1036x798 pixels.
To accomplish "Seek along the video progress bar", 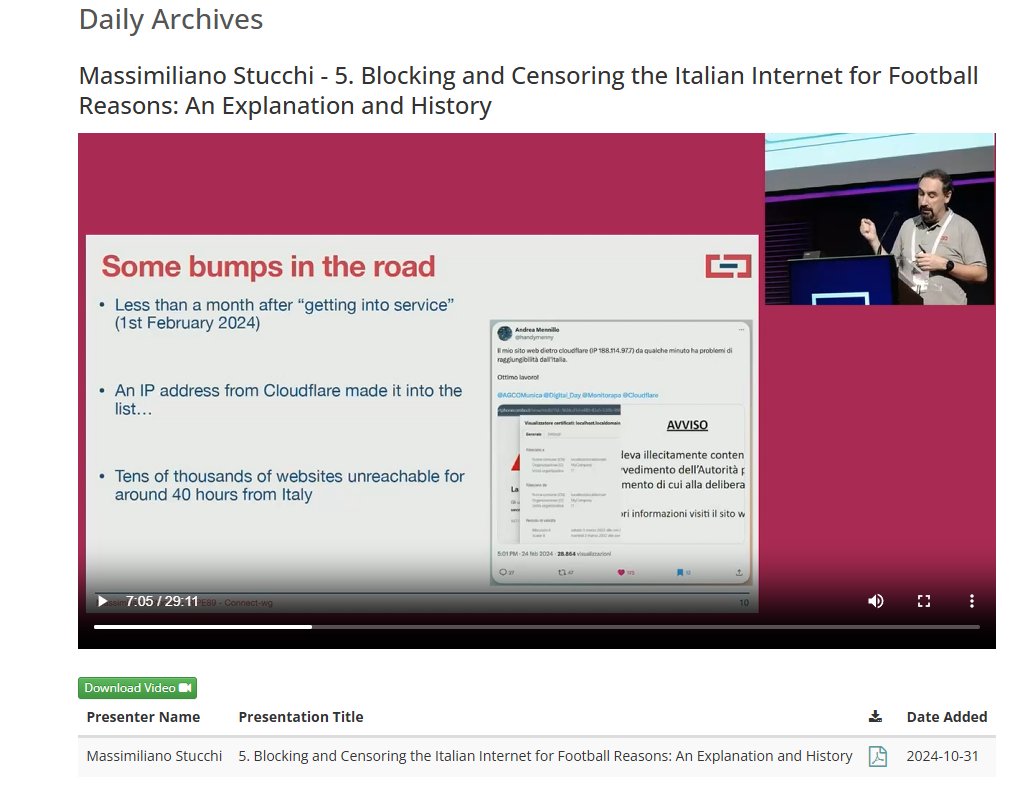I will click(536, 627).
